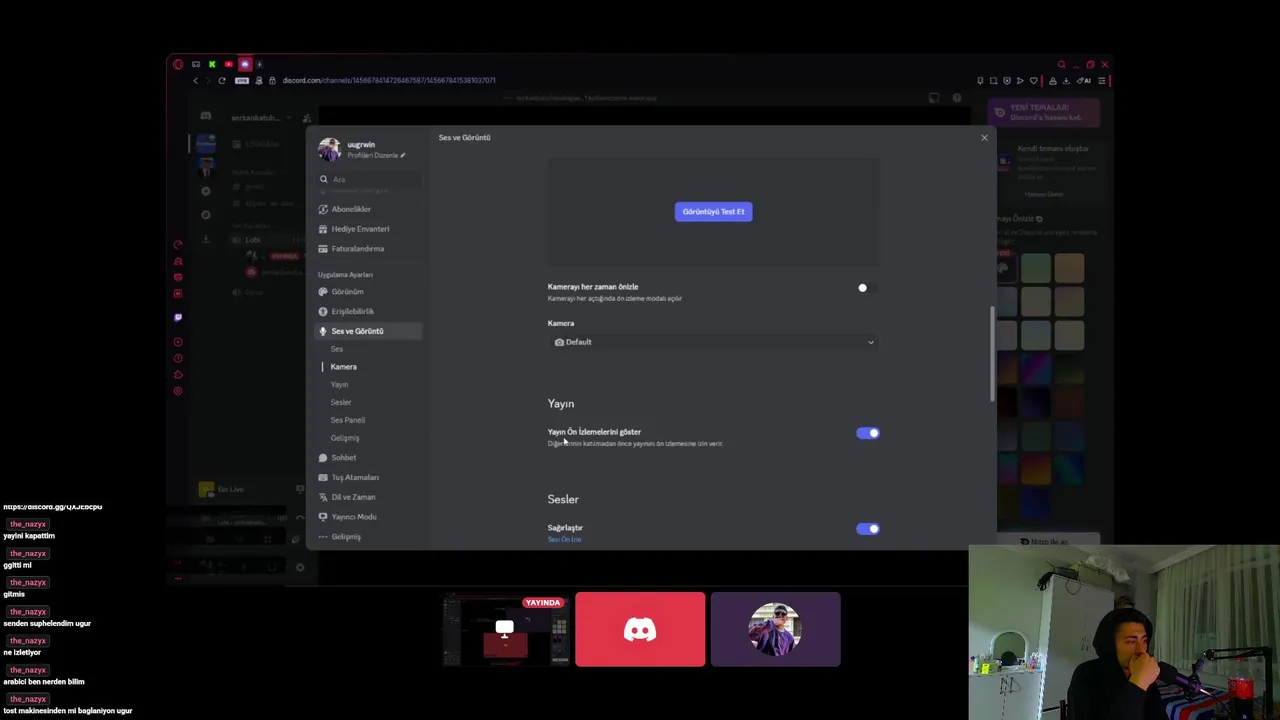Click the palette icon beside Görünüm
This screenshot has height=720, width=1280.
point(323,292)
